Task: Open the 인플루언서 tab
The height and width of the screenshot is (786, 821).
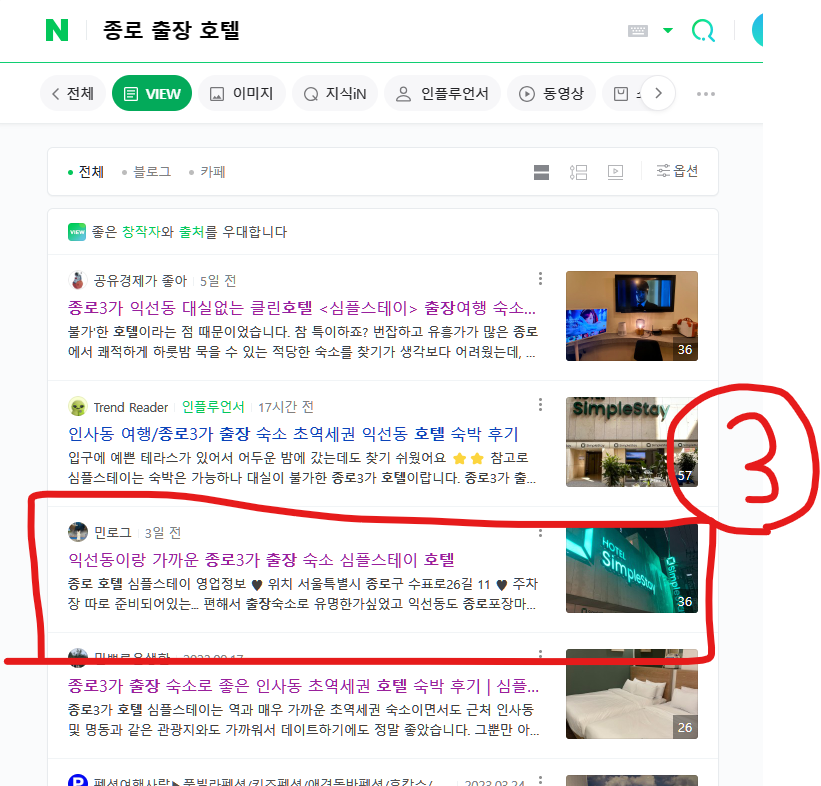Action: 442,94
